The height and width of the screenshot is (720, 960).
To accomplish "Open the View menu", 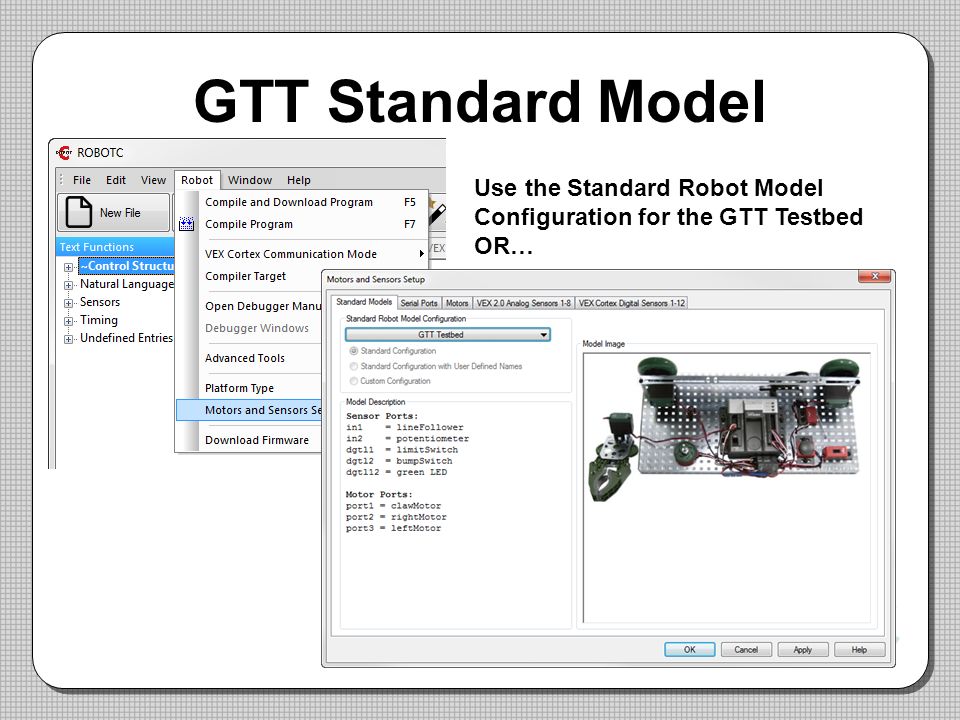I will tap(153, 180).
